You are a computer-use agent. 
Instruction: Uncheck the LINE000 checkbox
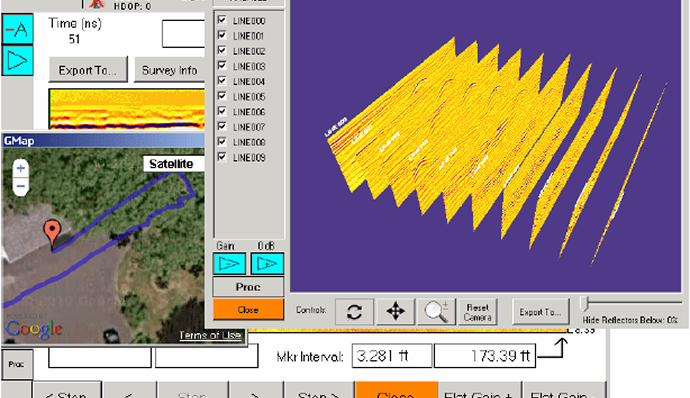pyautogui.click(x=222, y=20)
